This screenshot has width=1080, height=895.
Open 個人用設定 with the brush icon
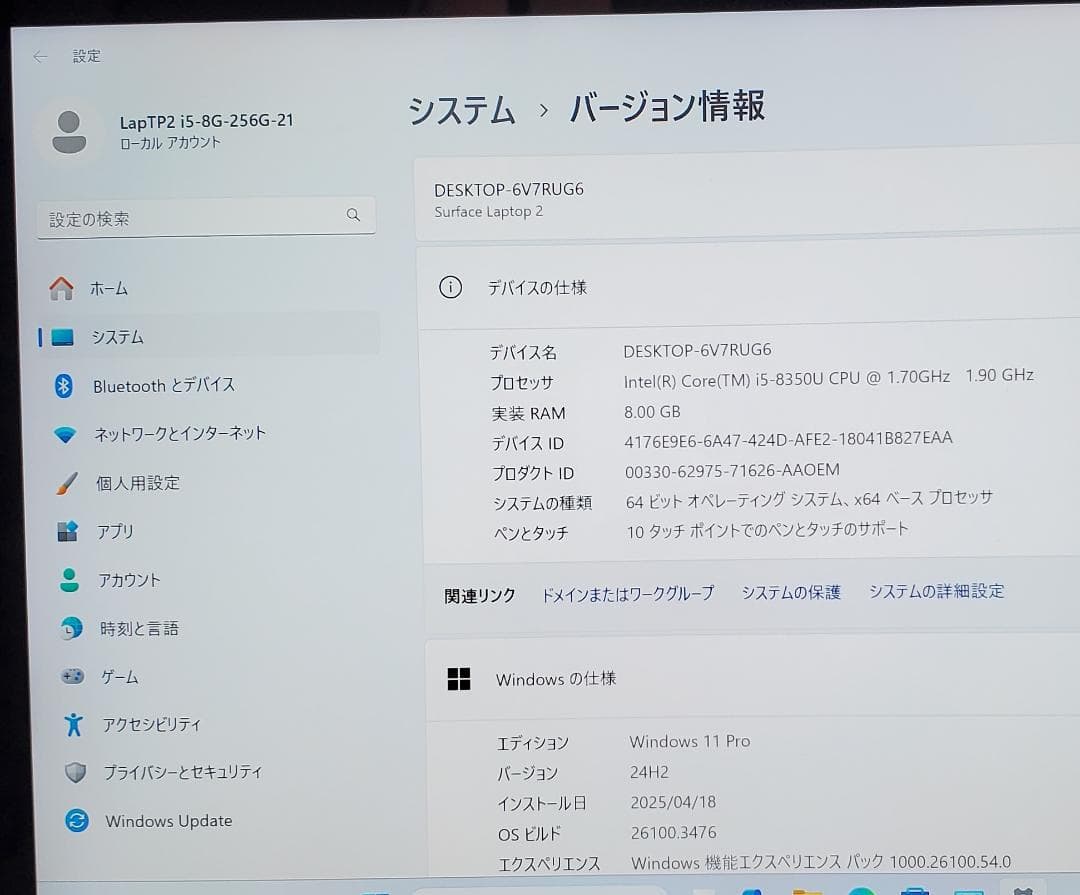coord(140,482)
